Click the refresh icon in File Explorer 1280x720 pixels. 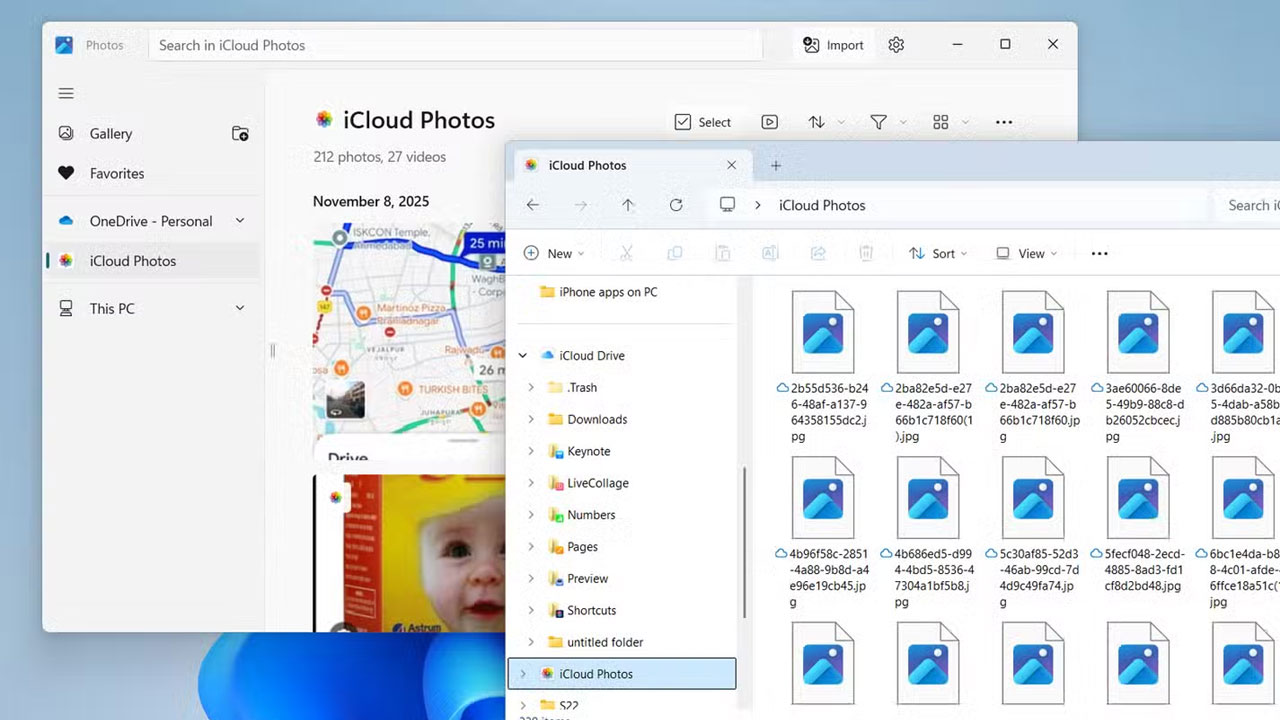coord(676,205)
